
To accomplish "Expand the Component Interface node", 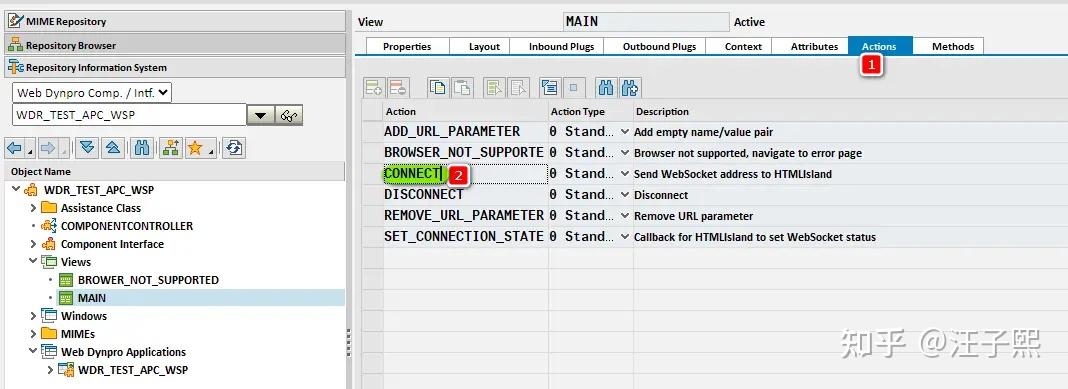I will (x=33, y=244).
